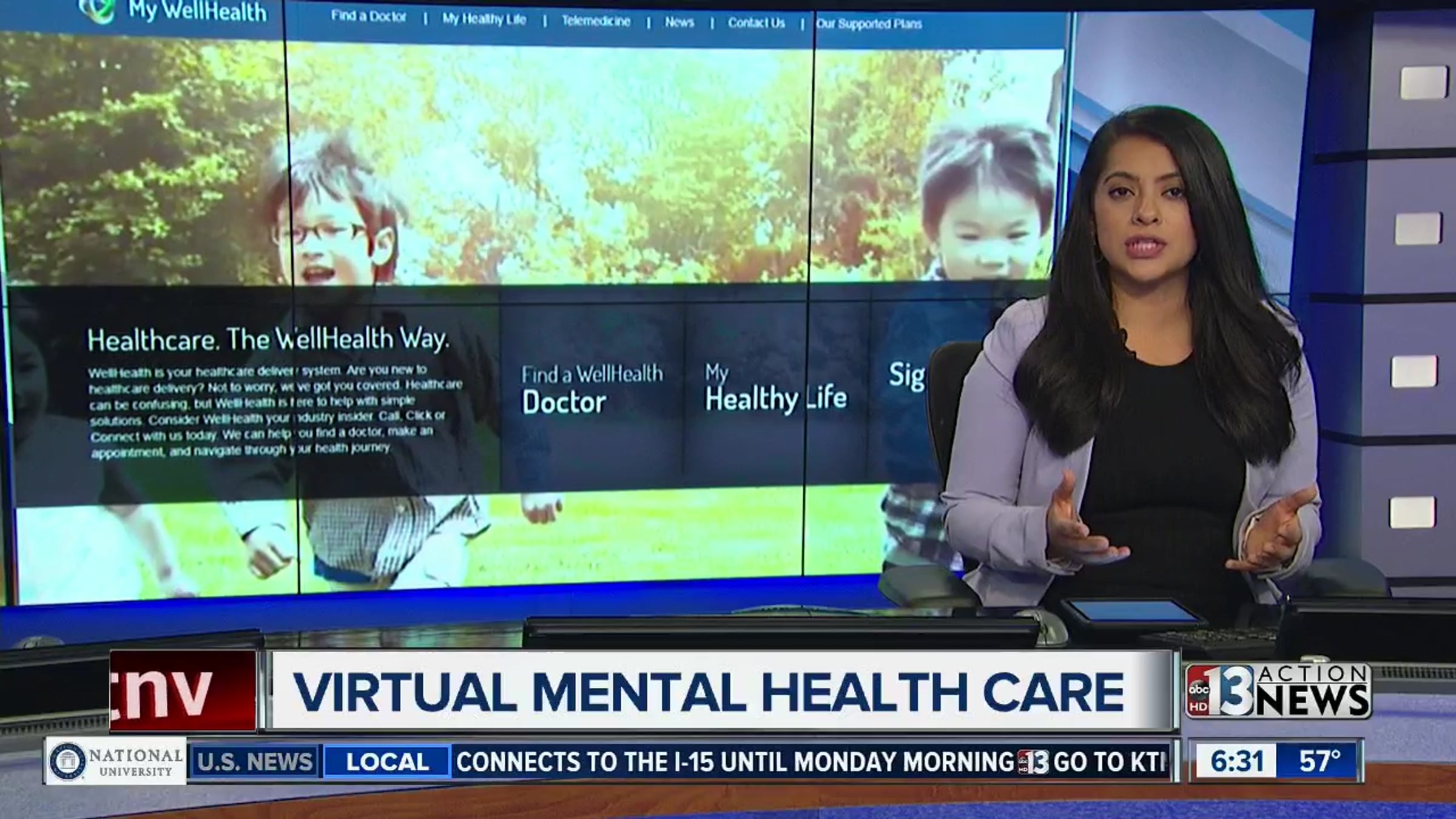1456x819 pixels.
Task: Open the Find a Doctor menu item
Action: [x=368, y=16]
